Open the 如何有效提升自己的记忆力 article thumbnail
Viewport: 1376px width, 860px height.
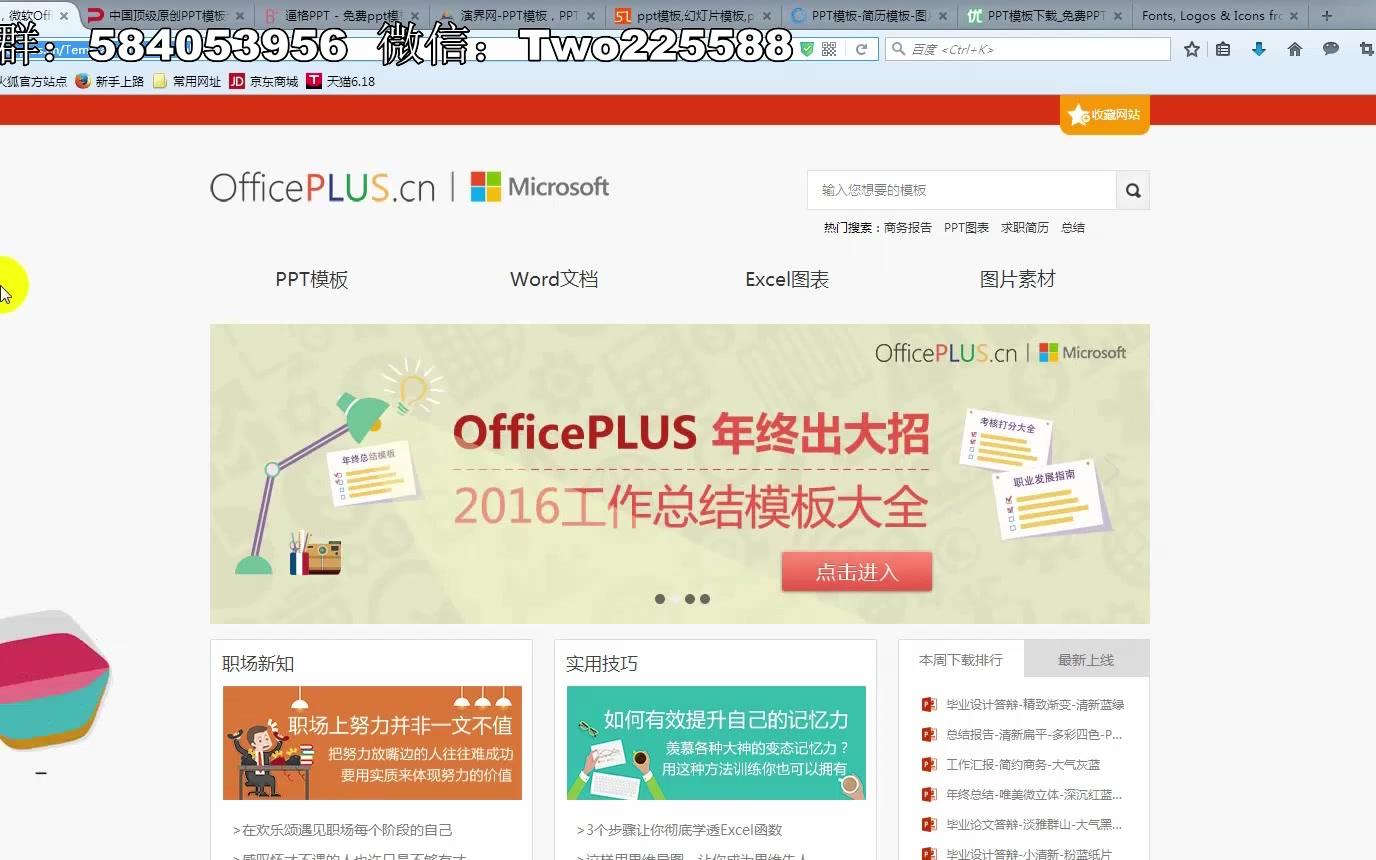[x=716, y=743]
